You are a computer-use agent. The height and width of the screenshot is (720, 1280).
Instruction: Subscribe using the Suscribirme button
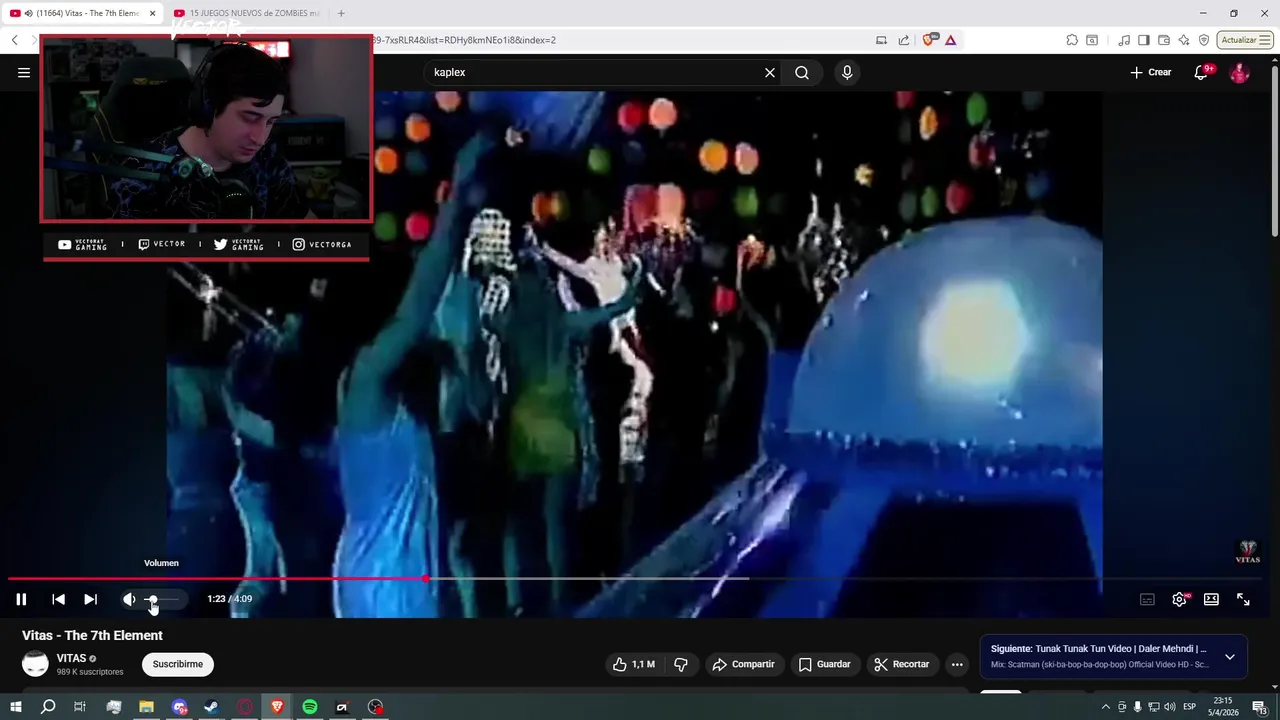pyautogui.click(x=178, y=664)
